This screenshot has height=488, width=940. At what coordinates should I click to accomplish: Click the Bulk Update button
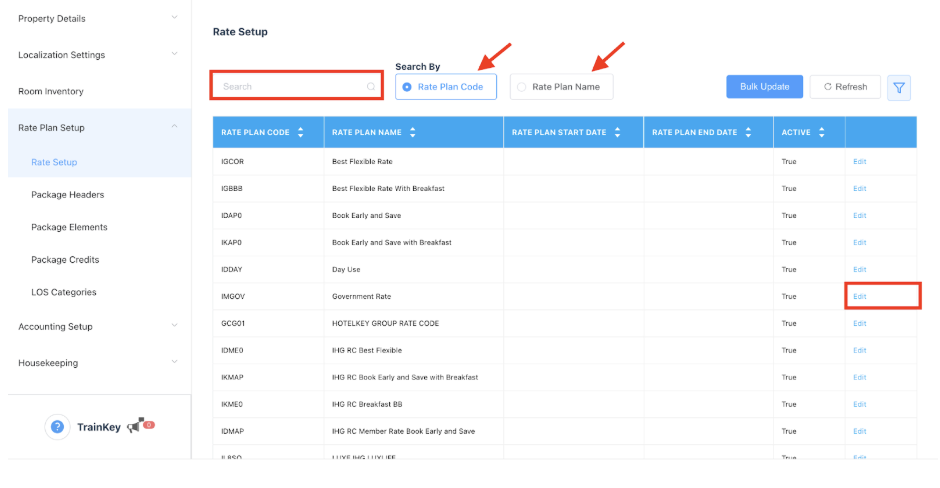click(764, 87)
